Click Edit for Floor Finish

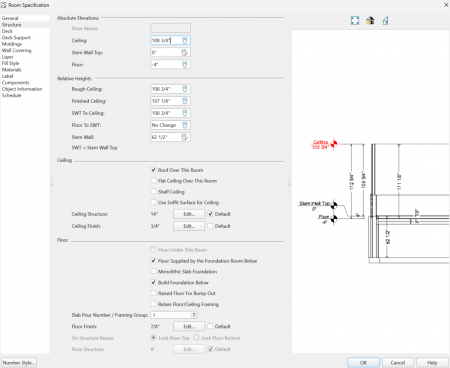tap(189, 326)
